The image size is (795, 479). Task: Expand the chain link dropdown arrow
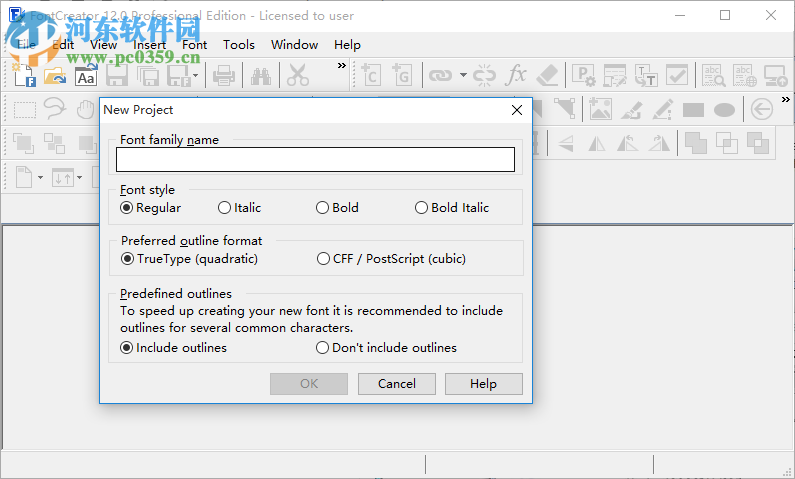tap(463, 76)
